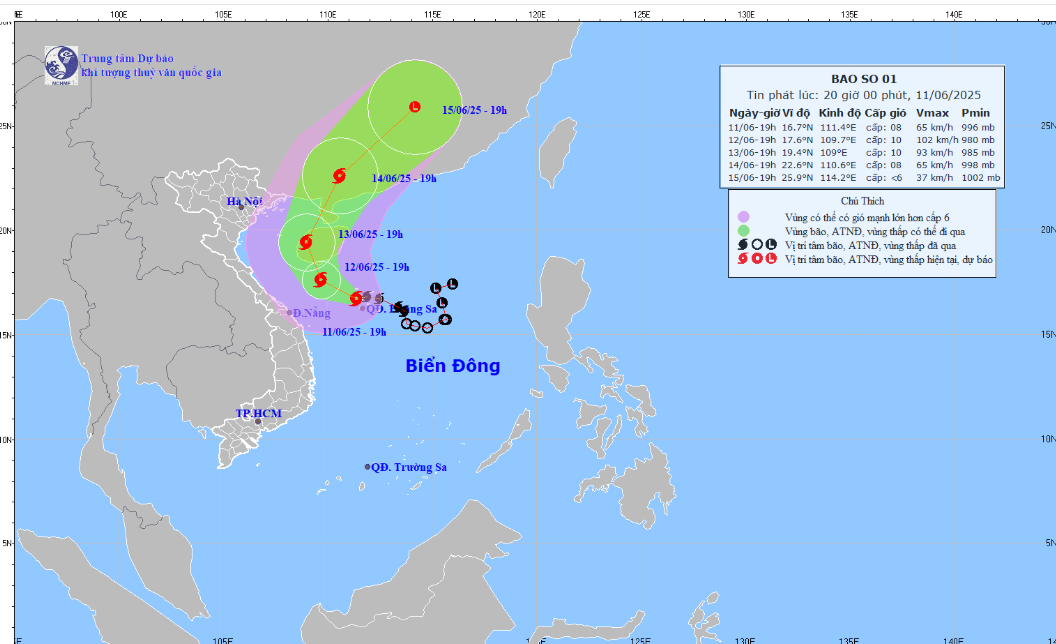Click the '1002 mb' pressure cell
Screen dimensions: 1056x644
point(981,178)
